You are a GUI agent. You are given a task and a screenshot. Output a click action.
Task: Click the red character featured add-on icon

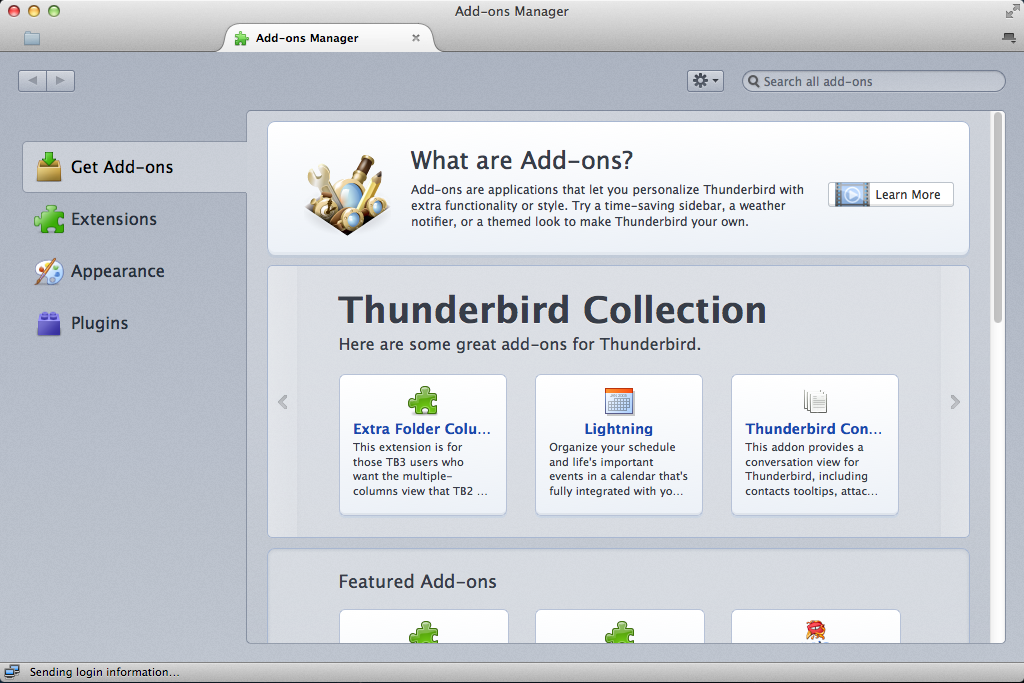pos(816,631)
